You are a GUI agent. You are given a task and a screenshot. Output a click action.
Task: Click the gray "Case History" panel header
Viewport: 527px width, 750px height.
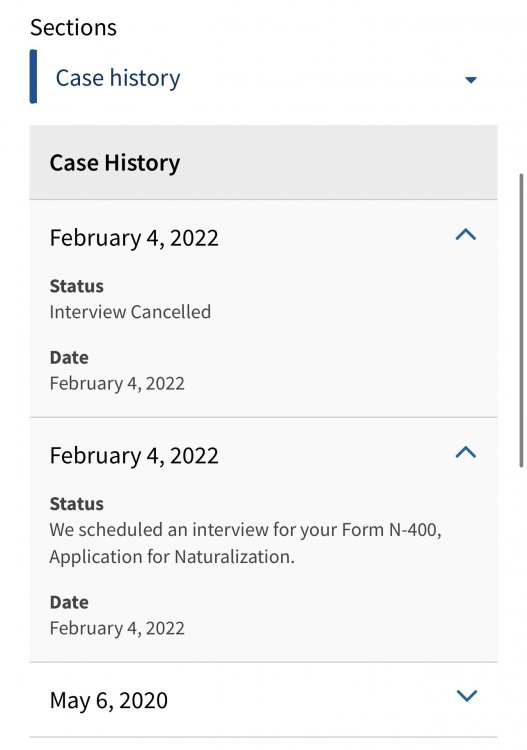(263, 163)
